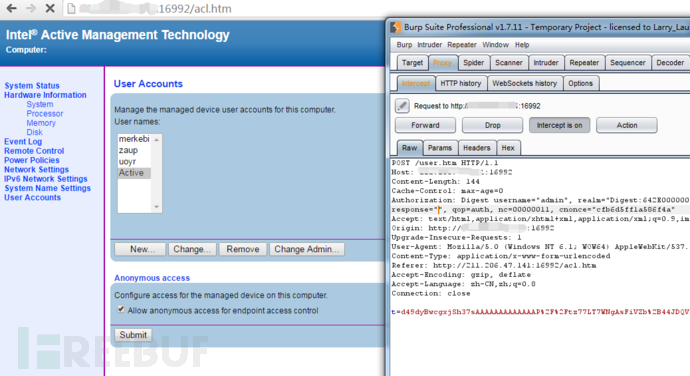Open System Status link in sidebar
690x376 pixels.
click(32, 85)
